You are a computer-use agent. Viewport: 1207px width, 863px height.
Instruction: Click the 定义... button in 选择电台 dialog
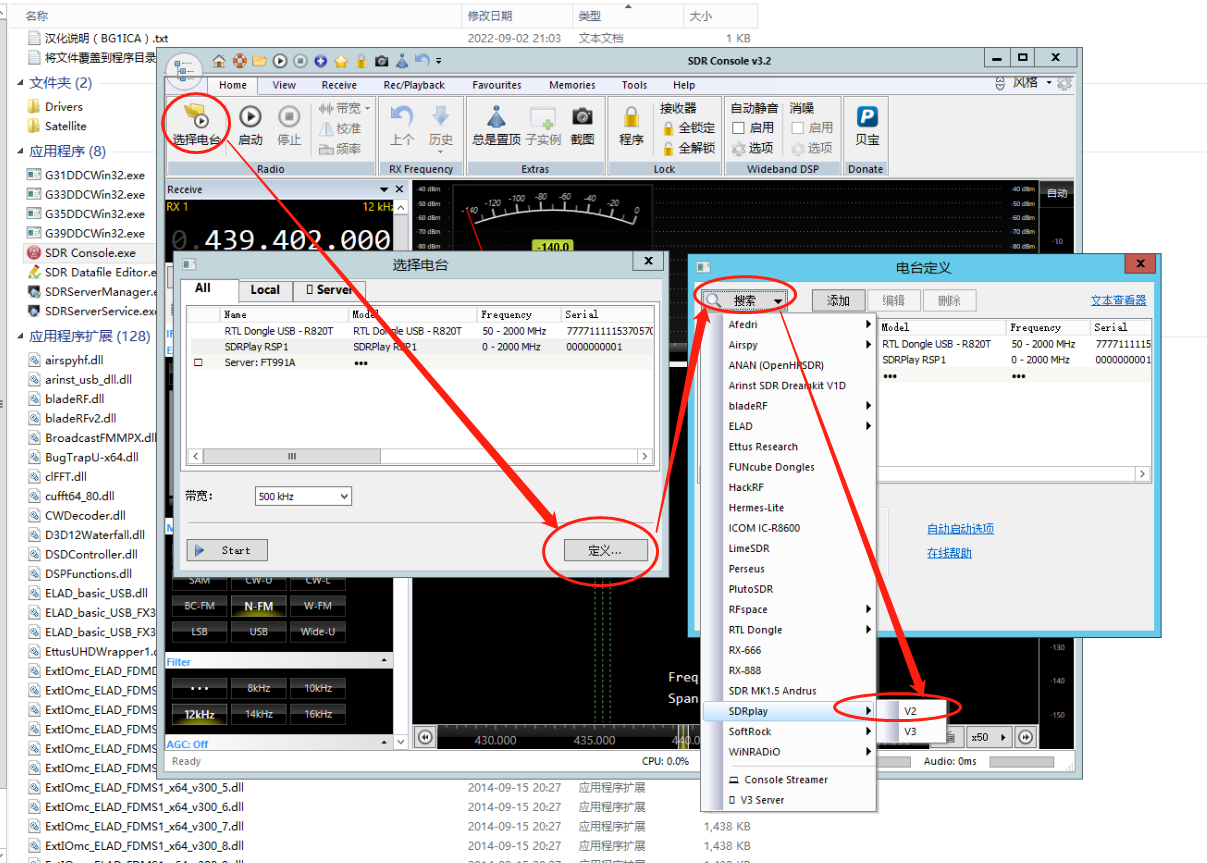coord(605,551)
